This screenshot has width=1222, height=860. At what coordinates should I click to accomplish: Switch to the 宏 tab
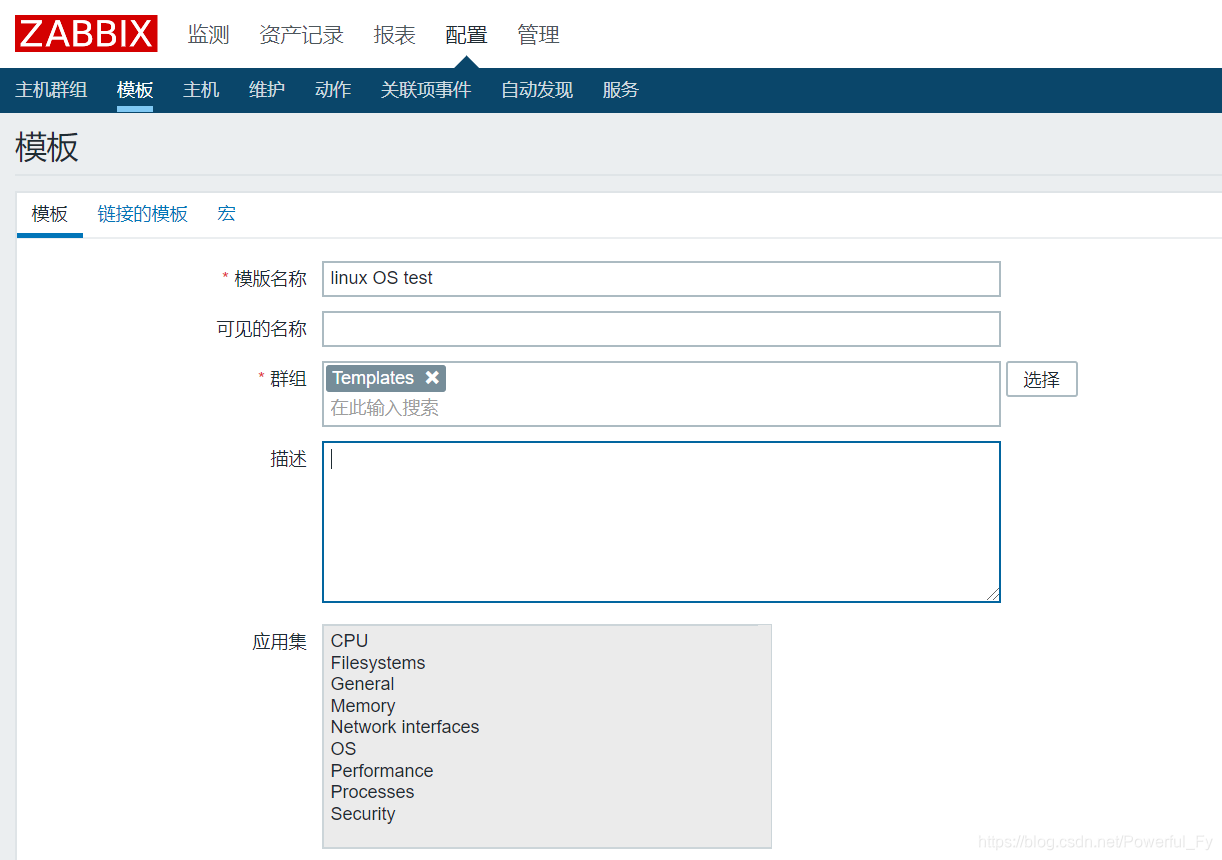(227, 214)
